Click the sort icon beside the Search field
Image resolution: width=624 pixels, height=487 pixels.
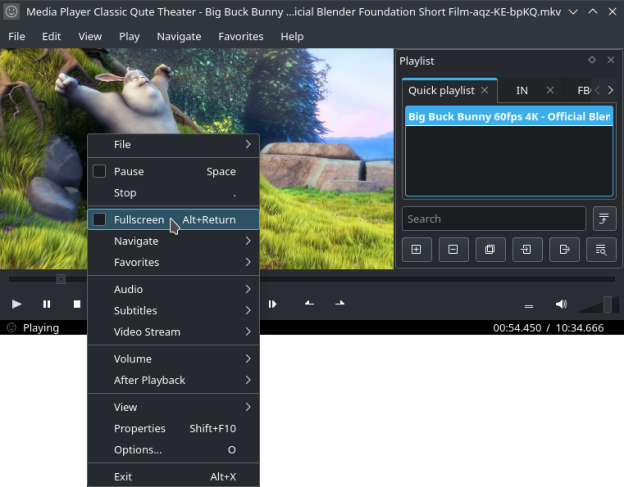click(x=604, y=219)
